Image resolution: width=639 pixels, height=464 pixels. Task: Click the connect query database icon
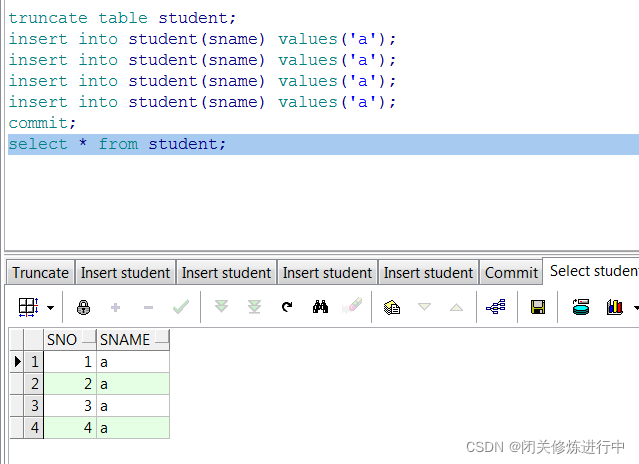pyautogui.click(x=581, y=307)
